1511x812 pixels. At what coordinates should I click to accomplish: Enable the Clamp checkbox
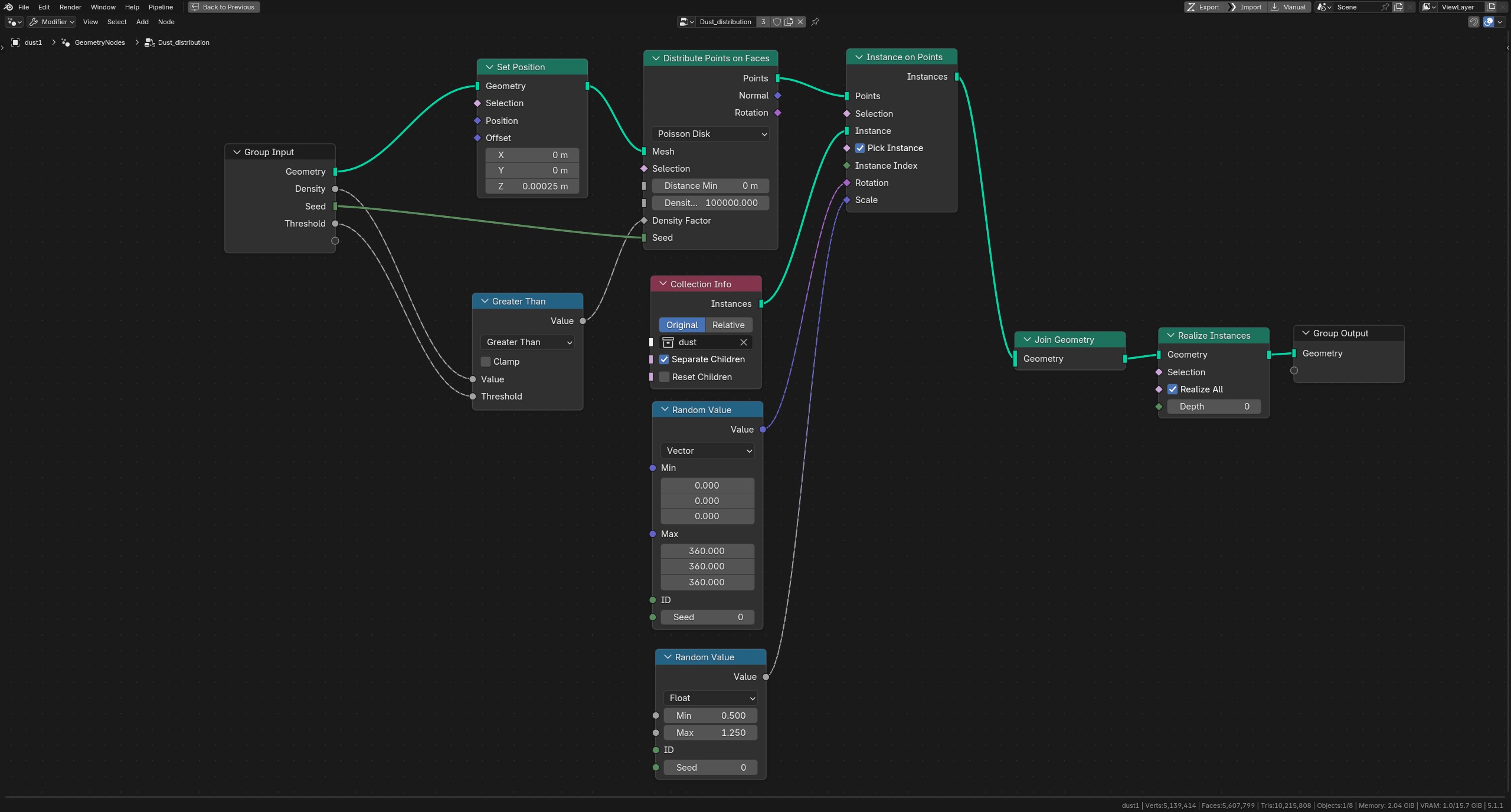pos(486,362)
